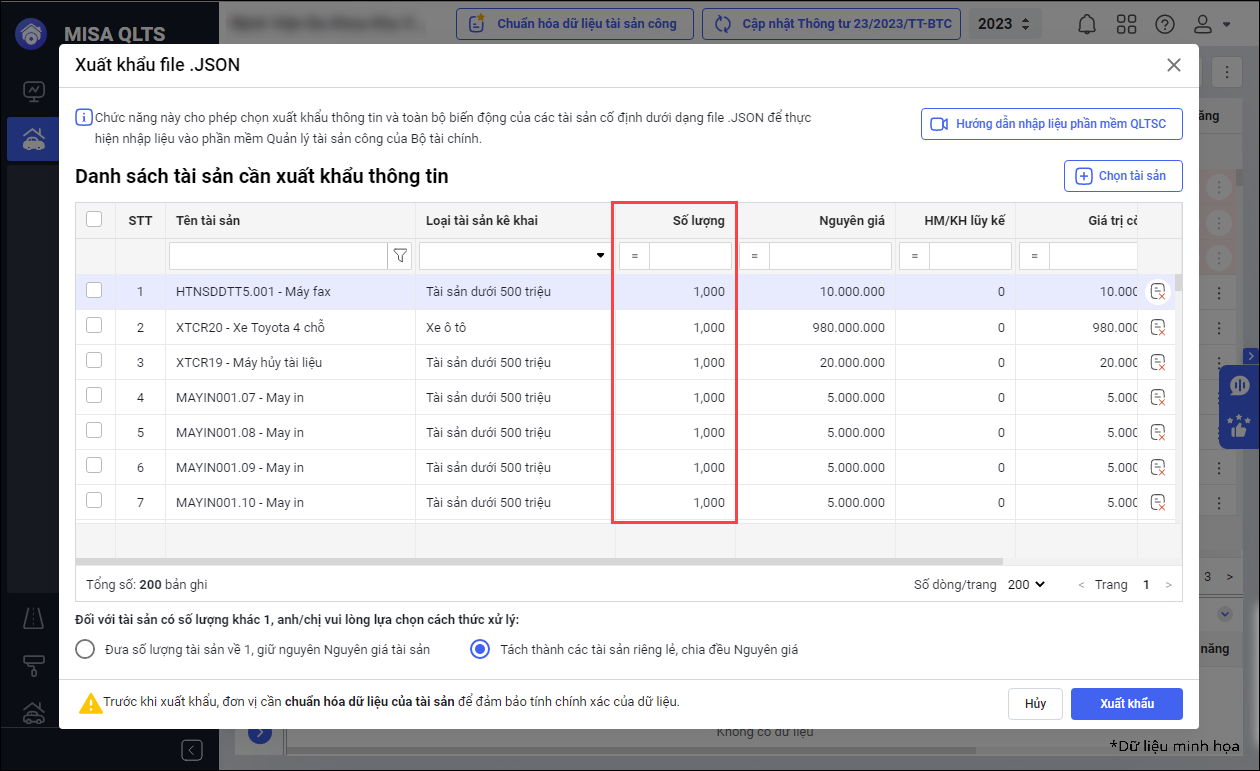Click the info icon beside the description text

click(x=84, y=118)
